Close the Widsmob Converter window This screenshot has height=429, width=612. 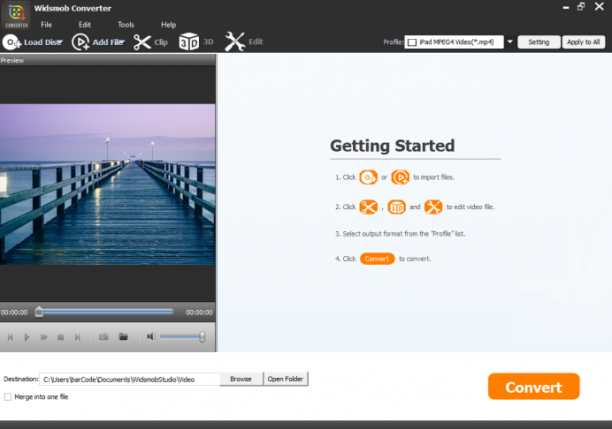click(x=599, y=6)
